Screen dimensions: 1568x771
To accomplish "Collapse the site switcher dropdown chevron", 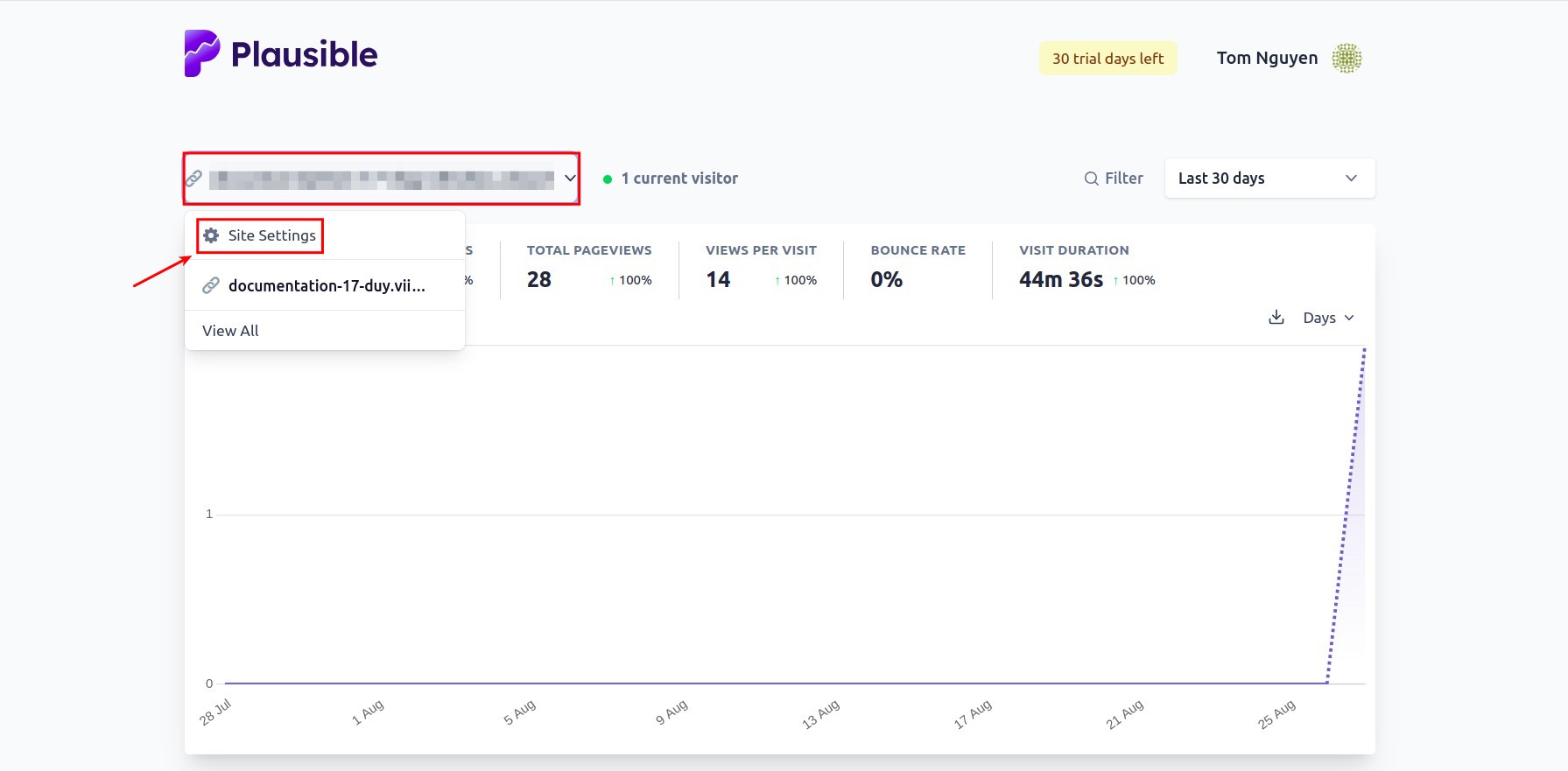I will 570,179.
